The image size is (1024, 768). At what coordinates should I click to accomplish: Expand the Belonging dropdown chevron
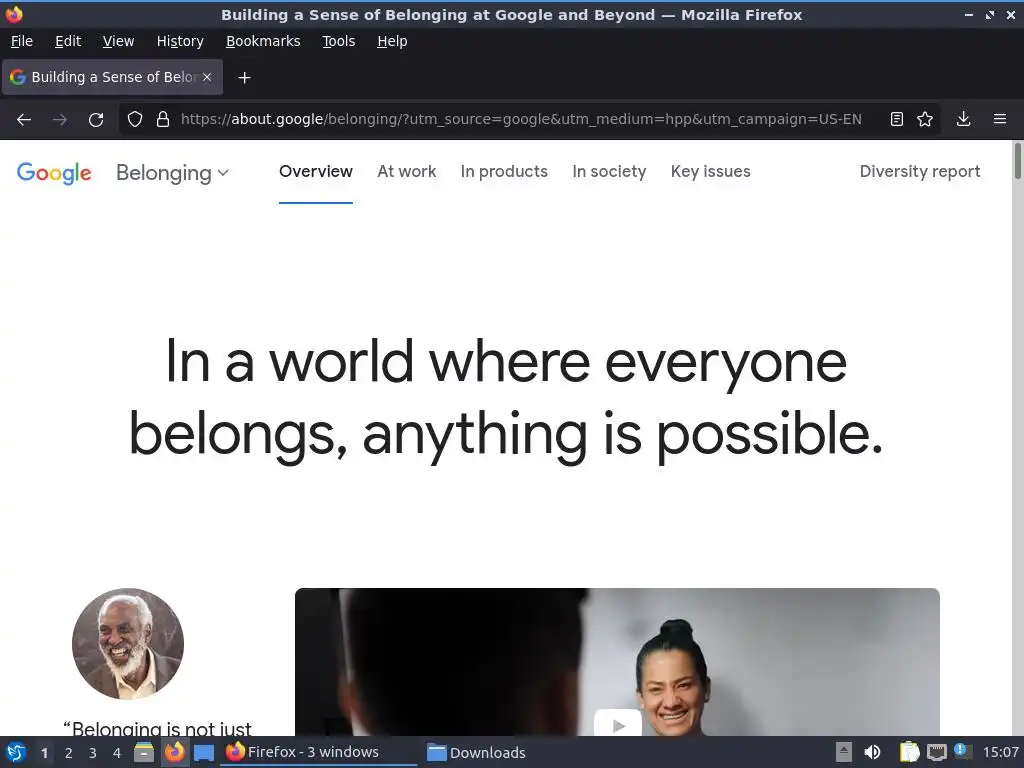click(x=223, y=173)
